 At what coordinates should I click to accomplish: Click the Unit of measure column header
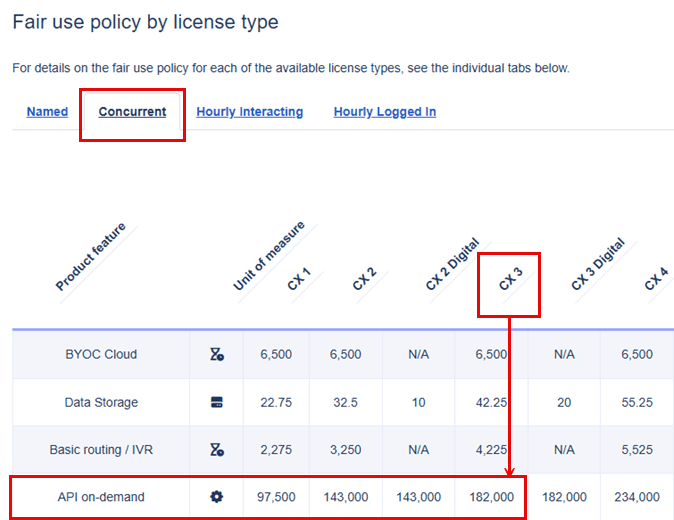coord(268,256)
